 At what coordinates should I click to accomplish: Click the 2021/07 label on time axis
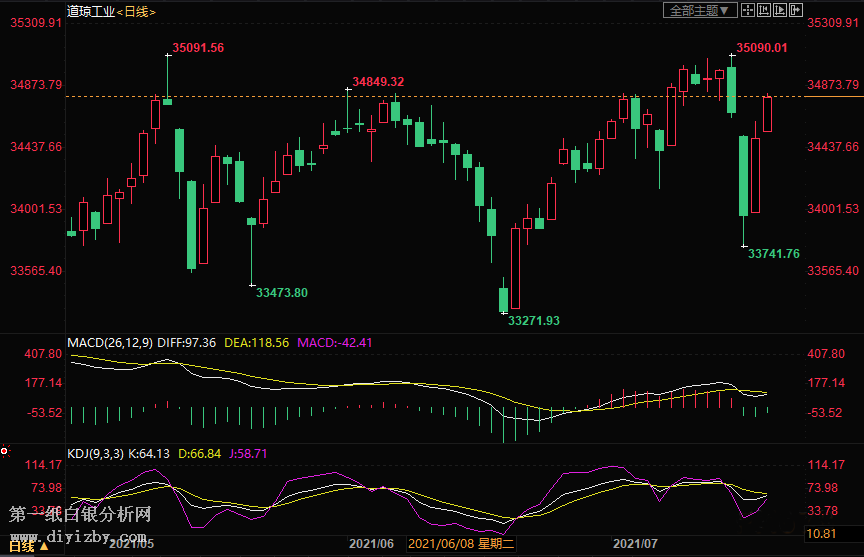point(634,544)
